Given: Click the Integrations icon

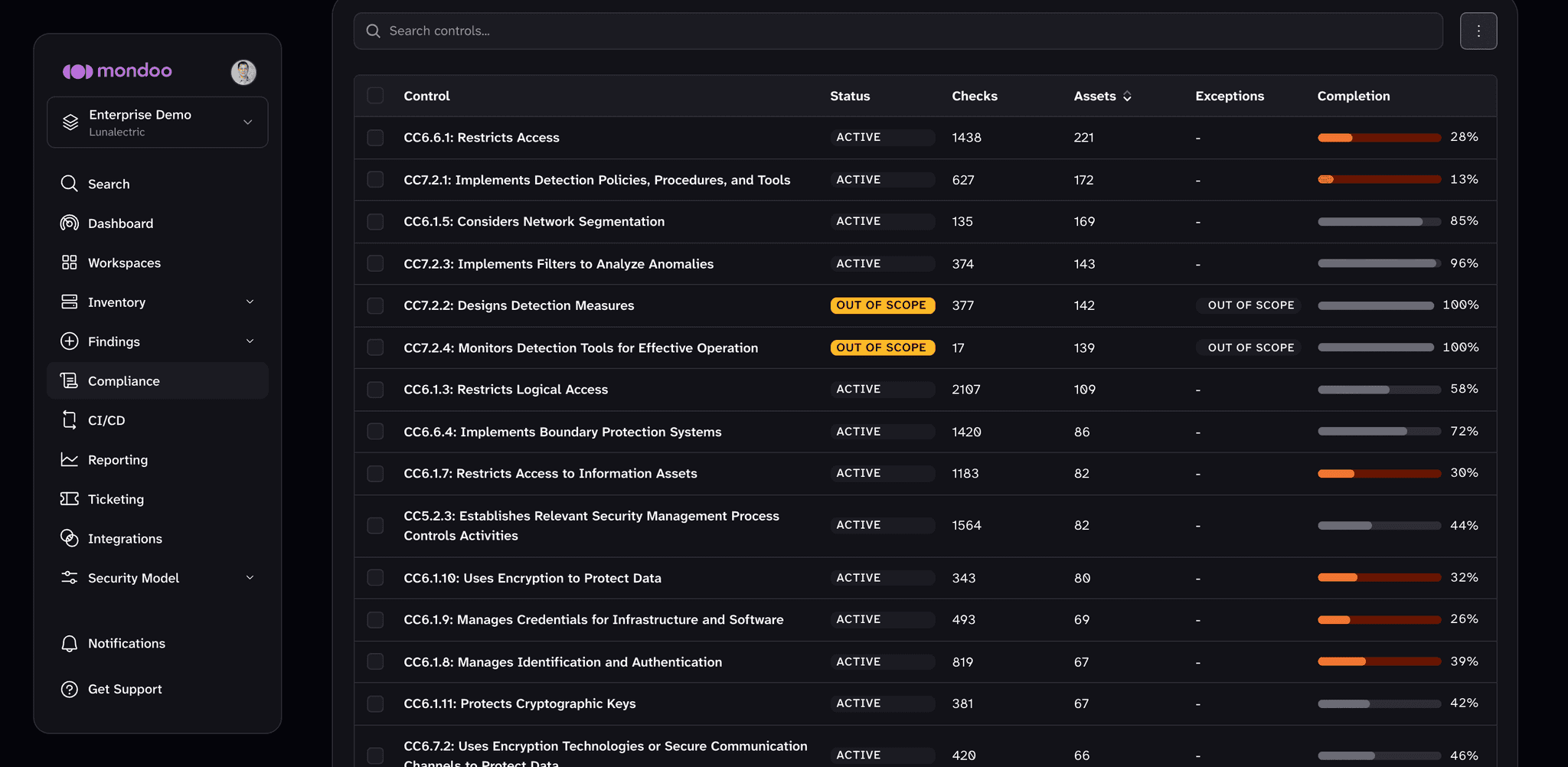Looking at the screenshot, I should [x=70, y=538].
